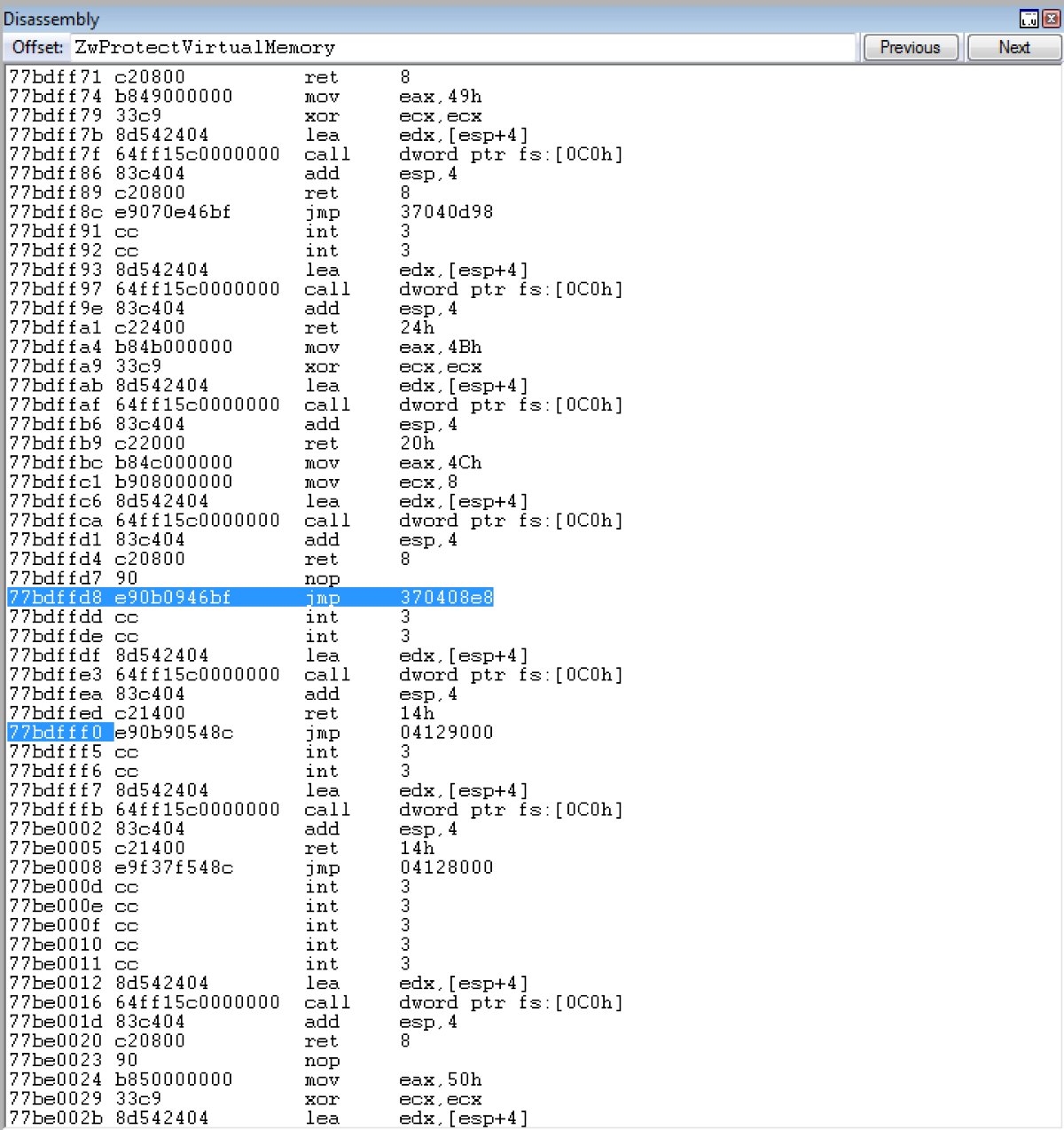Click the Previous button

[x=911, y=47]
